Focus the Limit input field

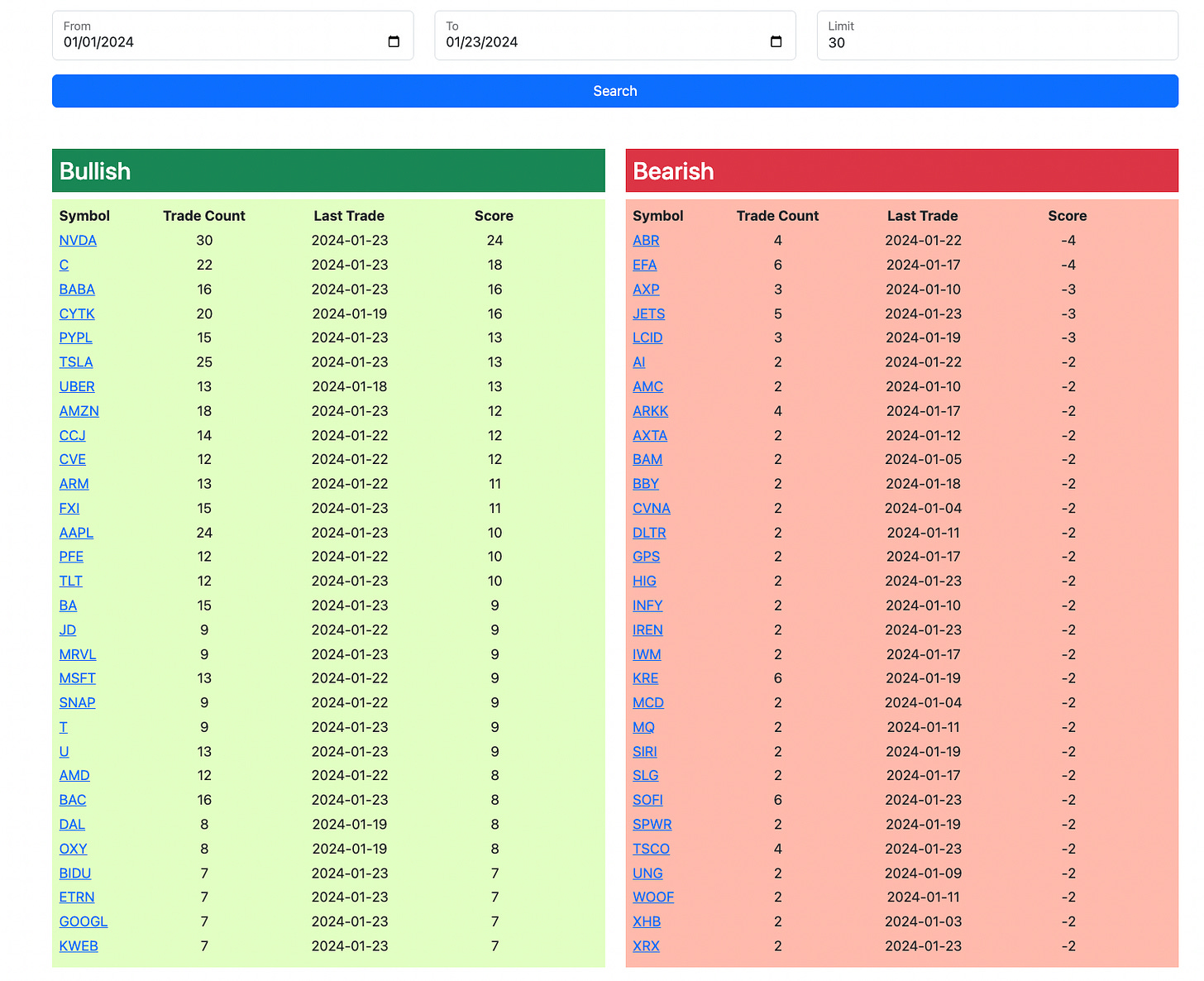[x=997, y=36]
